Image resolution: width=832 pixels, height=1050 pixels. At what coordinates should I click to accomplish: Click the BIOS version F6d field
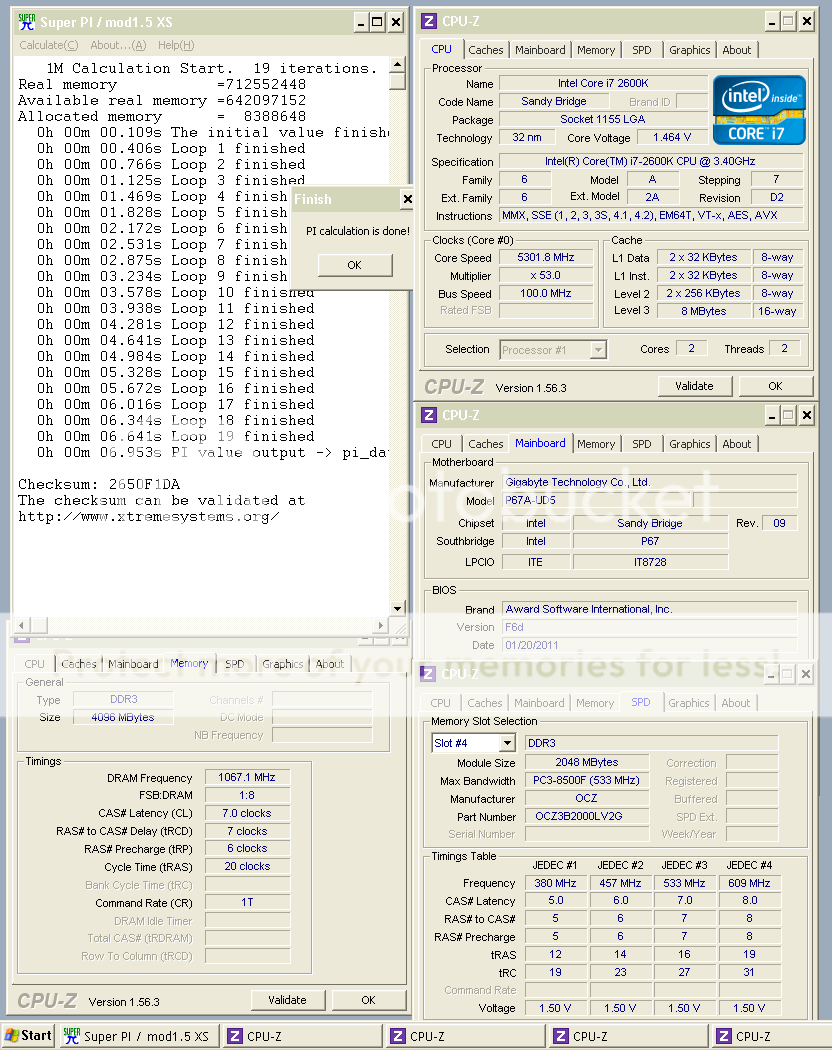click(649, 627)
